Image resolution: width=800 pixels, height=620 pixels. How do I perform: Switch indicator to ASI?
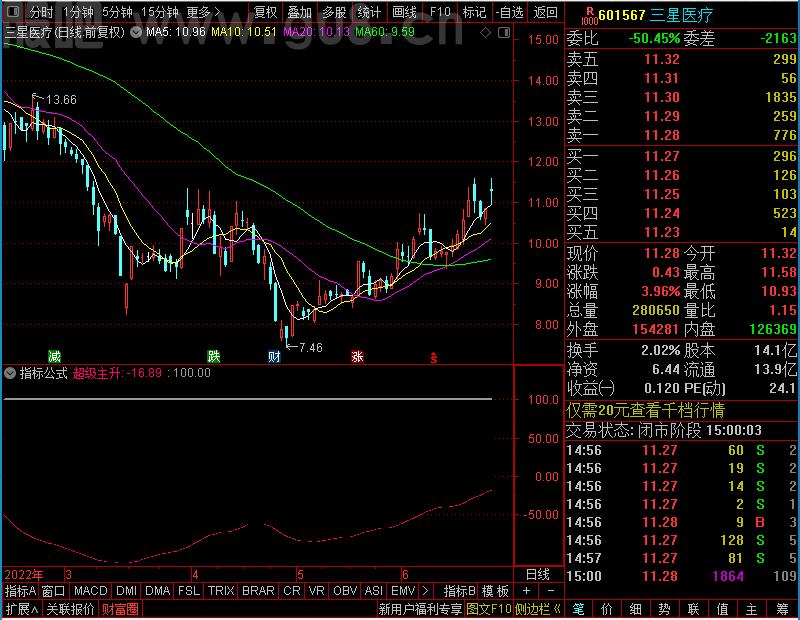pos(373,591)
